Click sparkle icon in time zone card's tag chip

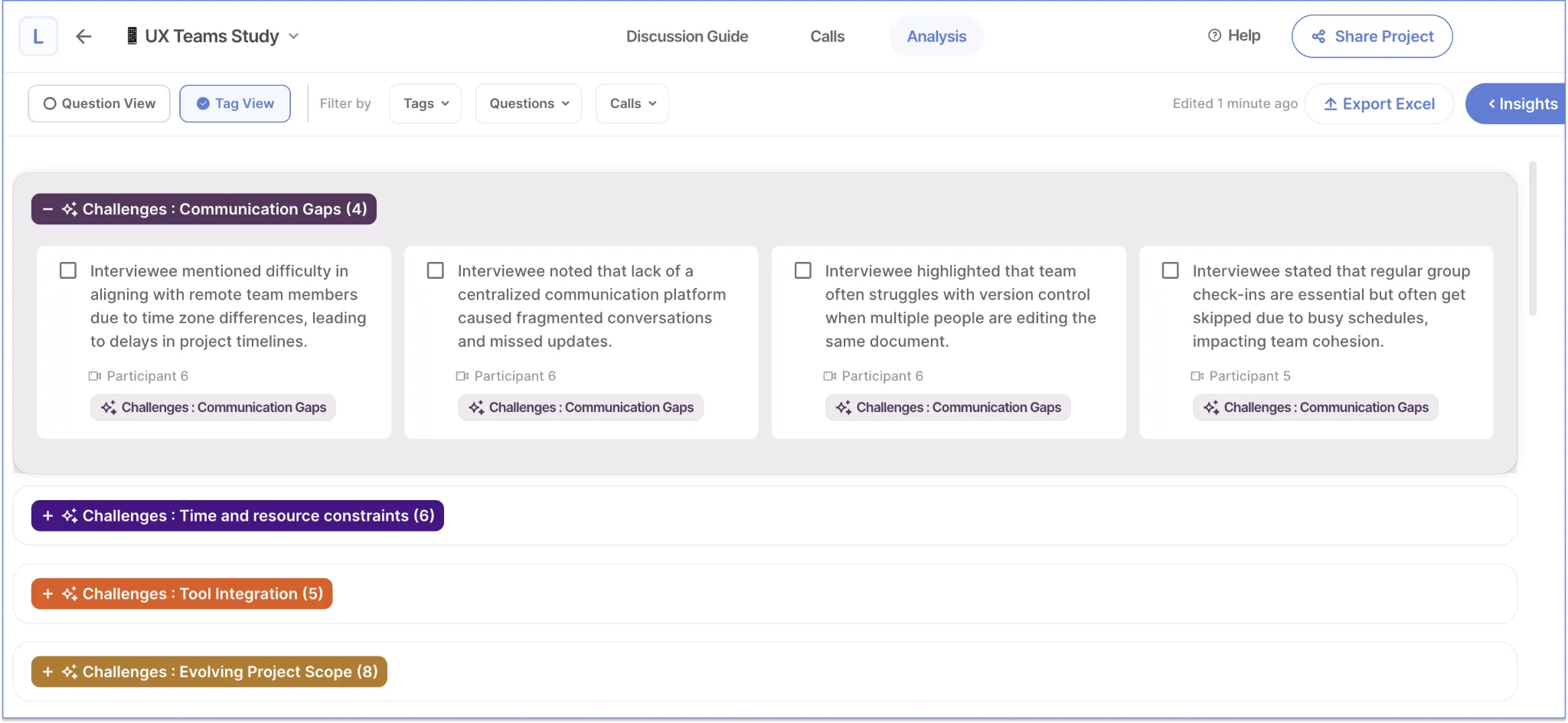click(109, 407)
